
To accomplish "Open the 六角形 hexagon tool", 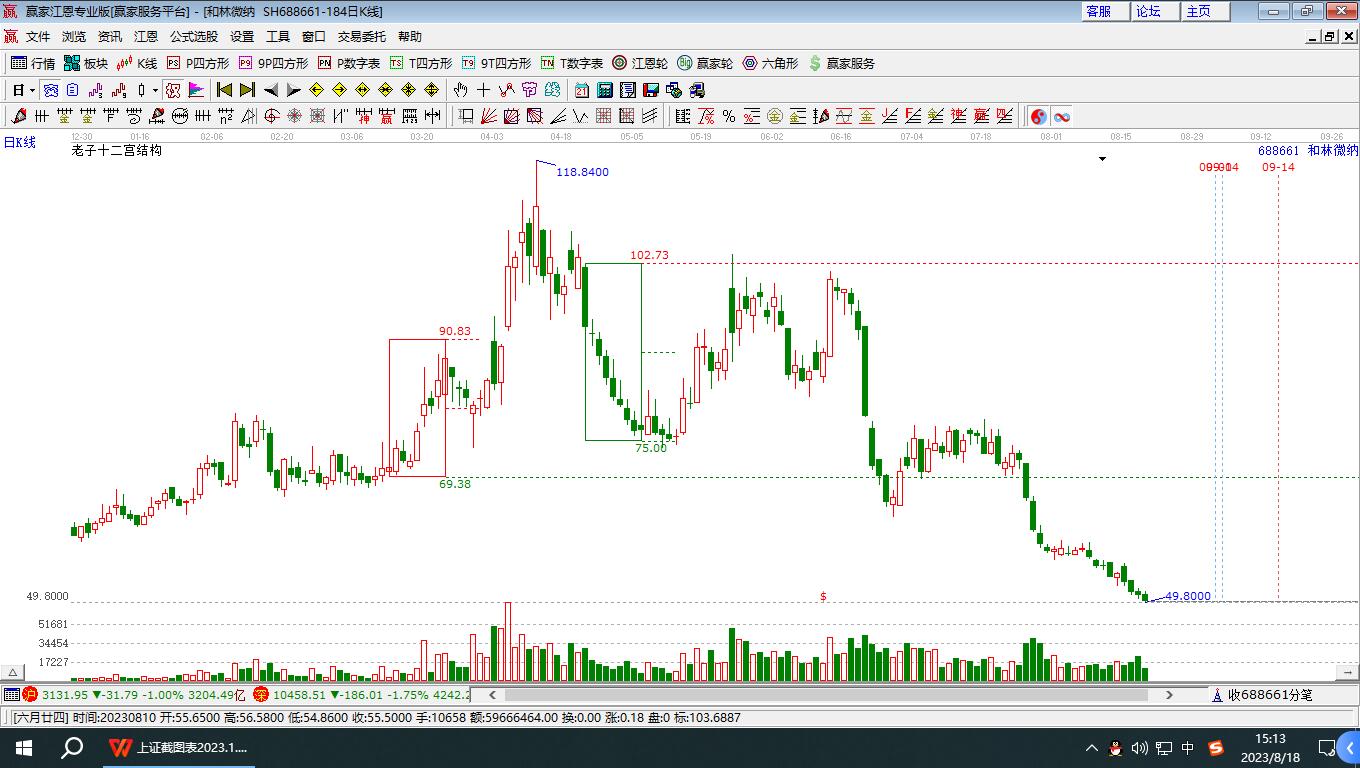I will coord(770,63).
